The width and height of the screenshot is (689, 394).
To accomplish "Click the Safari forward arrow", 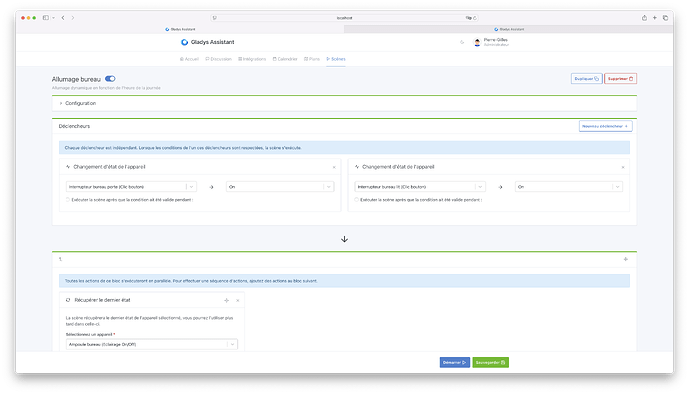I will click(73, 18).
